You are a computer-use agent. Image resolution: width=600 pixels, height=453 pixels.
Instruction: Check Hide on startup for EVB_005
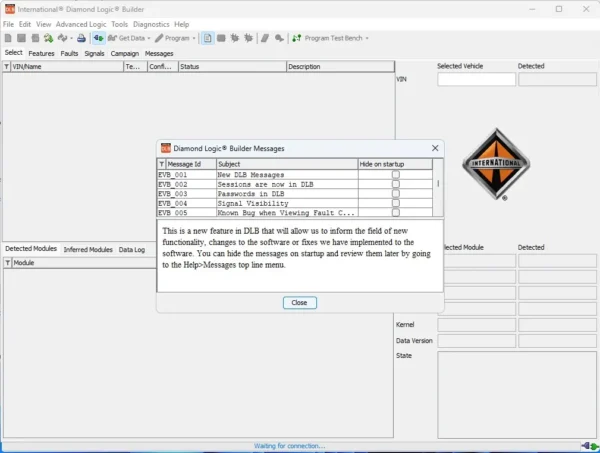tap(396, 212)
